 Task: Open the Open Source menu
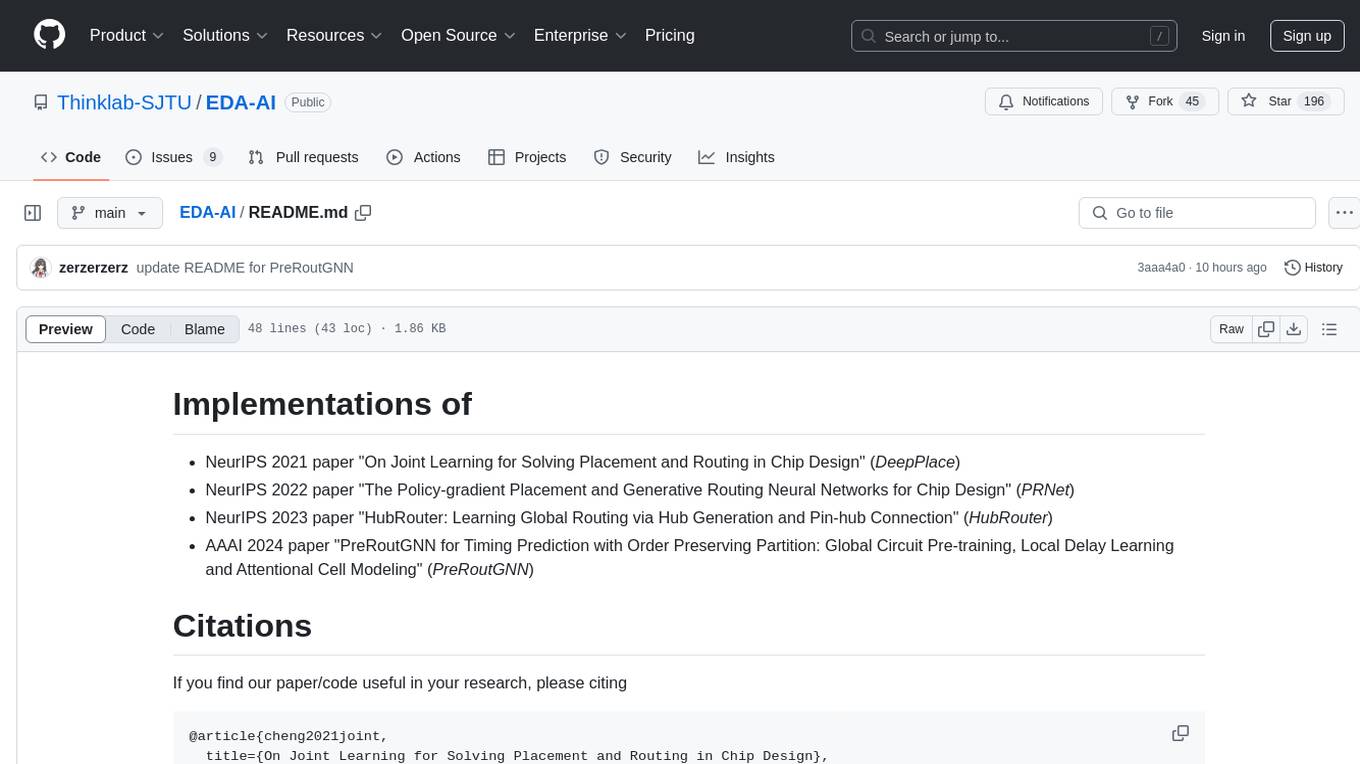pyautogui.click(x=458, y=35)
